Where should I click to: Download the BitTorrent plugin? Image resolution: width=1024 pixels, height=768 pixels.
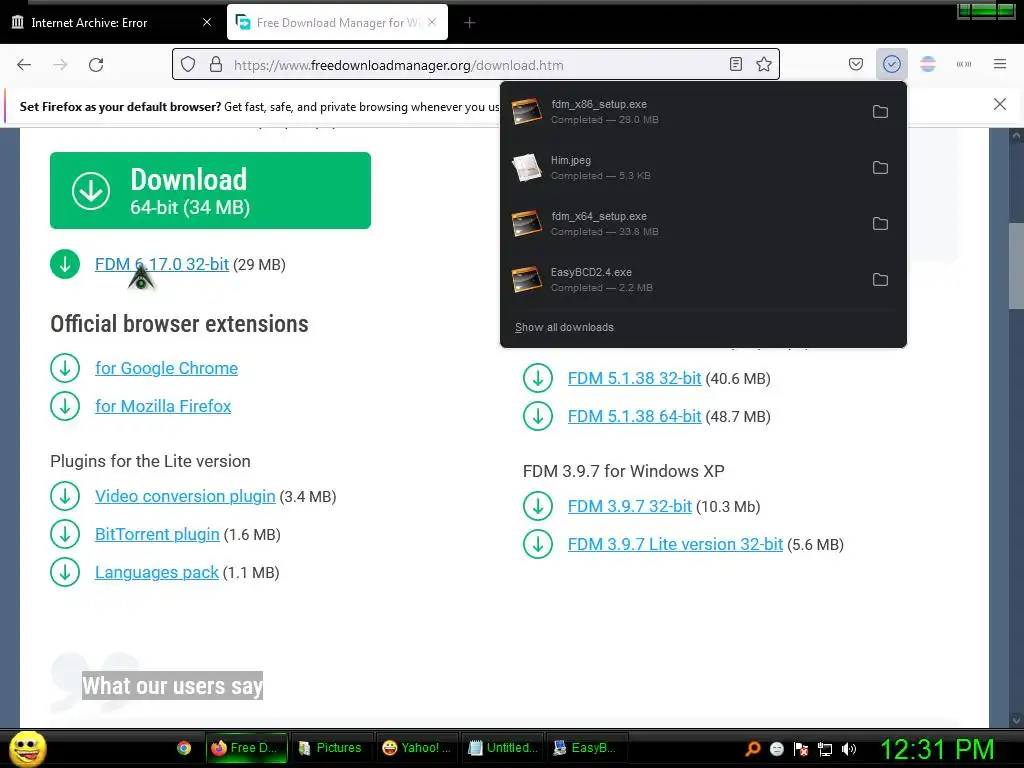157,534
